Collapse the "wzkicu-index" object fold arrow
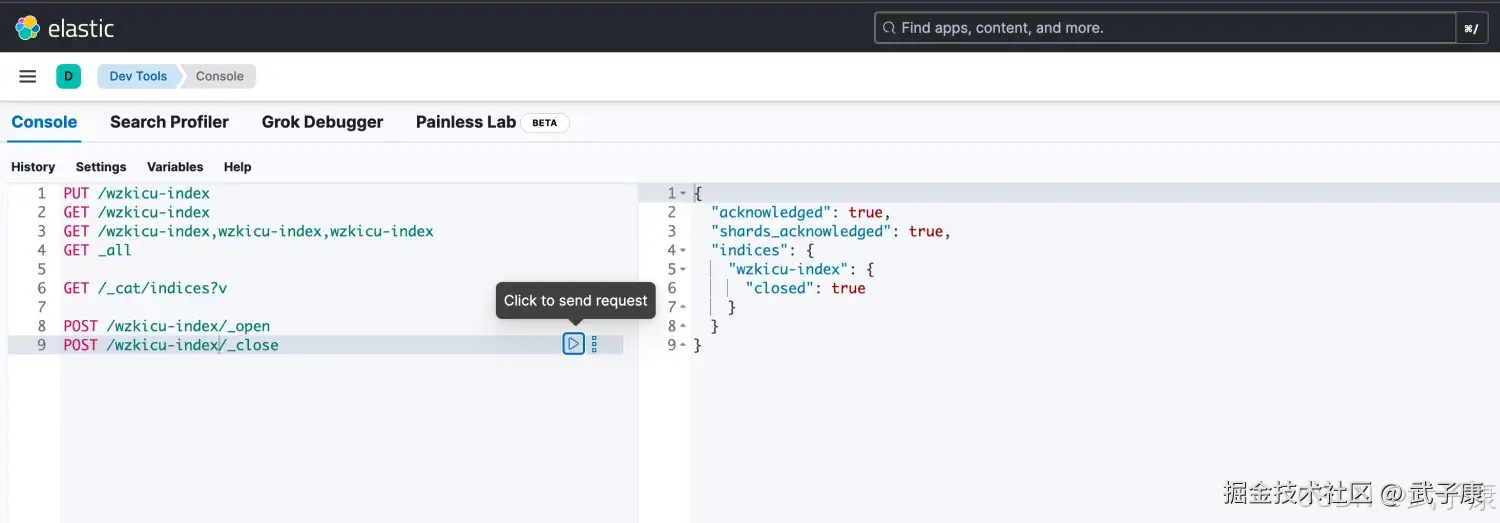The image size is (1500, 523). pos(683,269)
